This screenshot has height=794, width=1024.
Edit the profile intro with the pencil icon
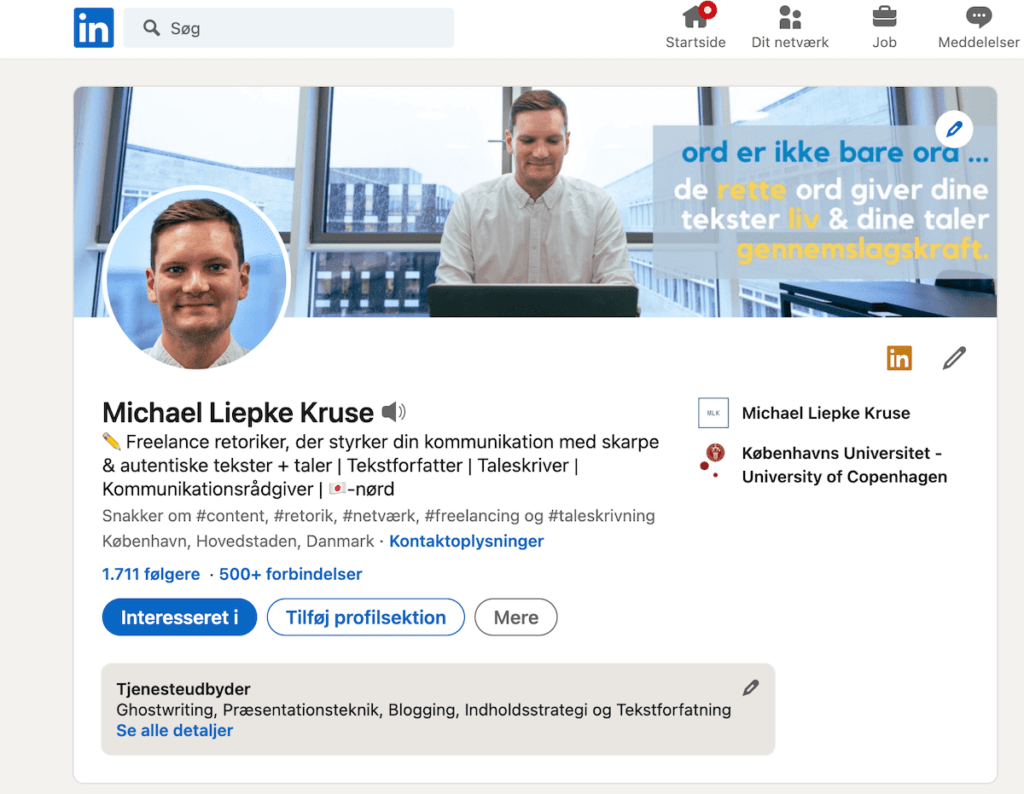(954, 357)
